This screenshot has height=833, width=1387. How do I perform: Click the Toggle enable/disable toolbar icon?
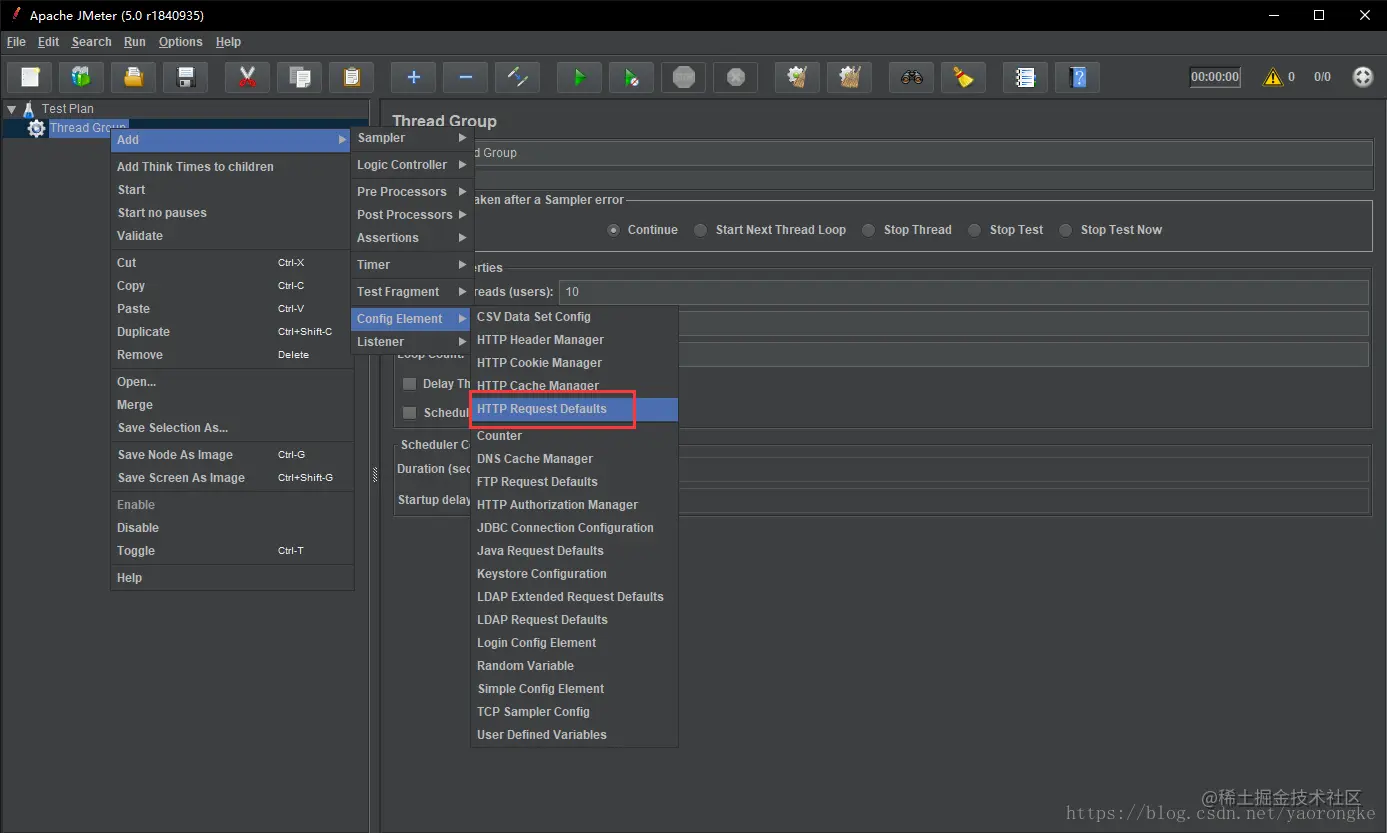(x=517, y=77)
